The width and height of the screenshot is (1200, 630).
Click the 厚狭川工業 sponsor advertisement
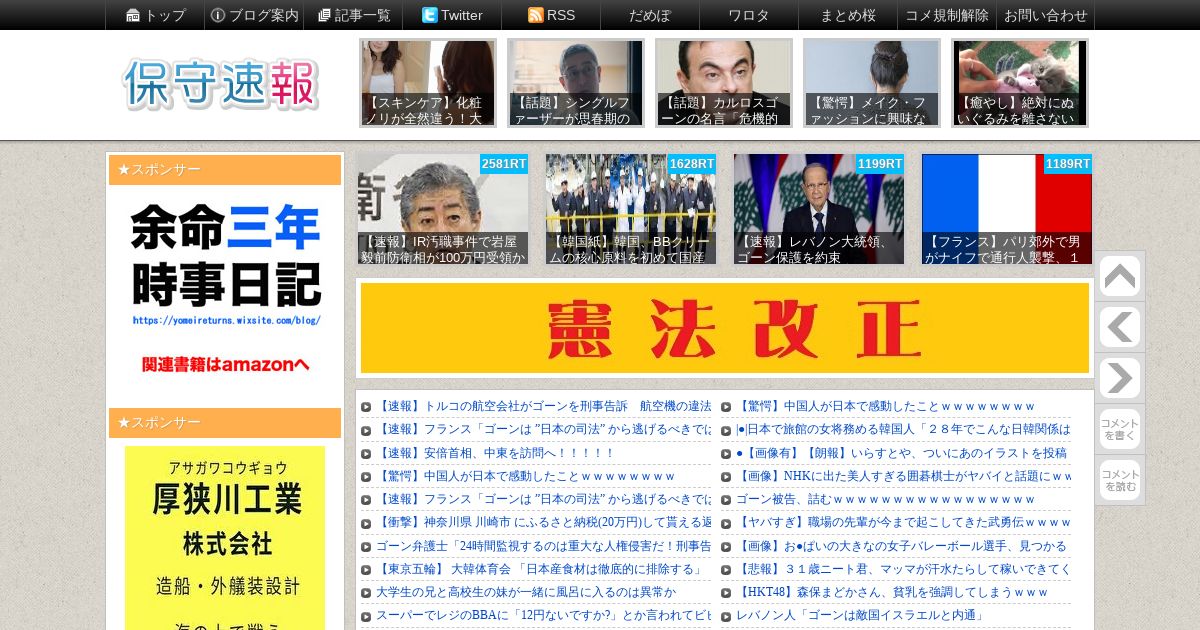click(x=225, y=538)
